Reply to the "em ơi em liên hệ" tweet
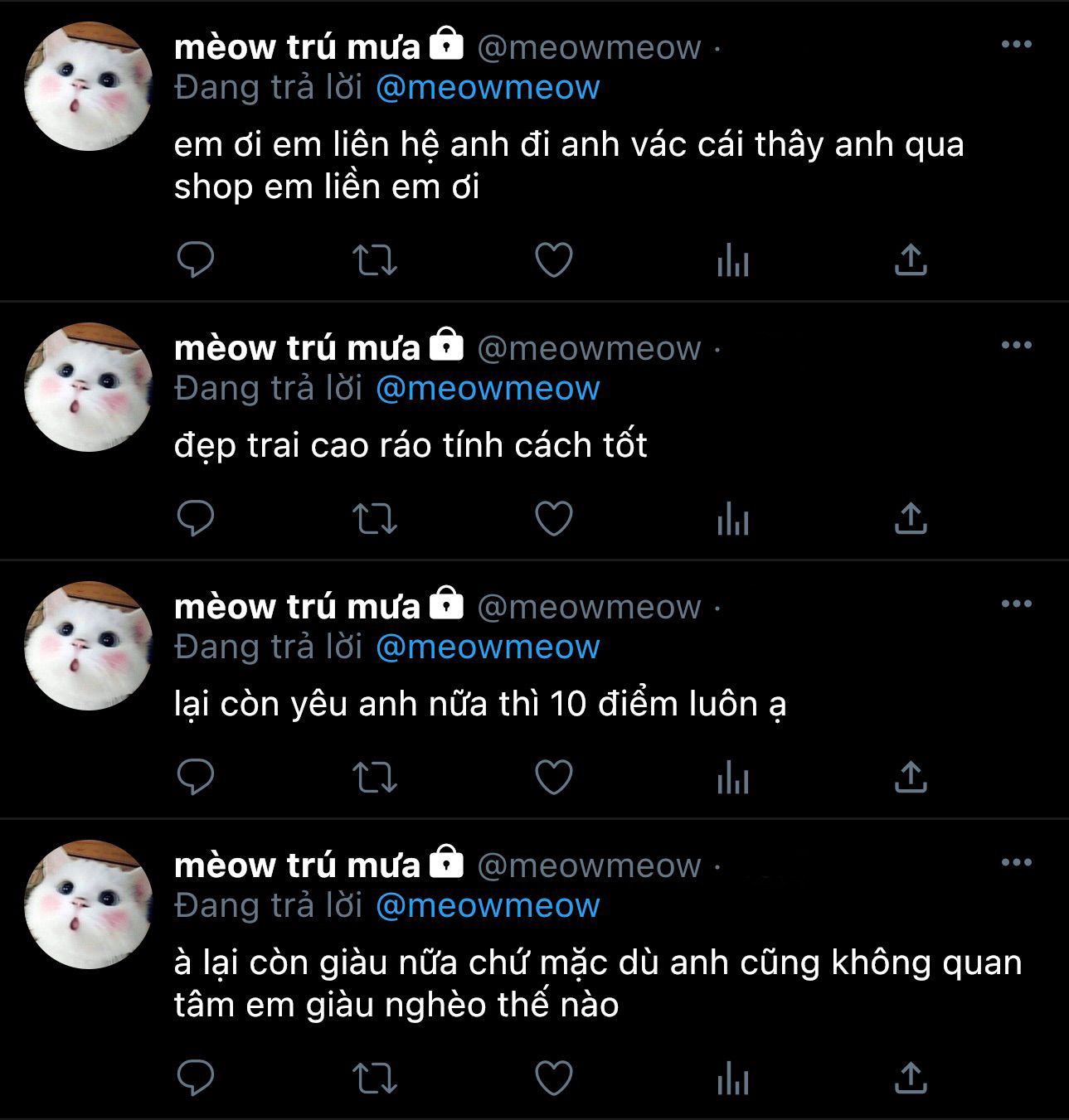The width and height of the screenshot is (1069, 1120). pyautogui.click(x=196, y=259)
